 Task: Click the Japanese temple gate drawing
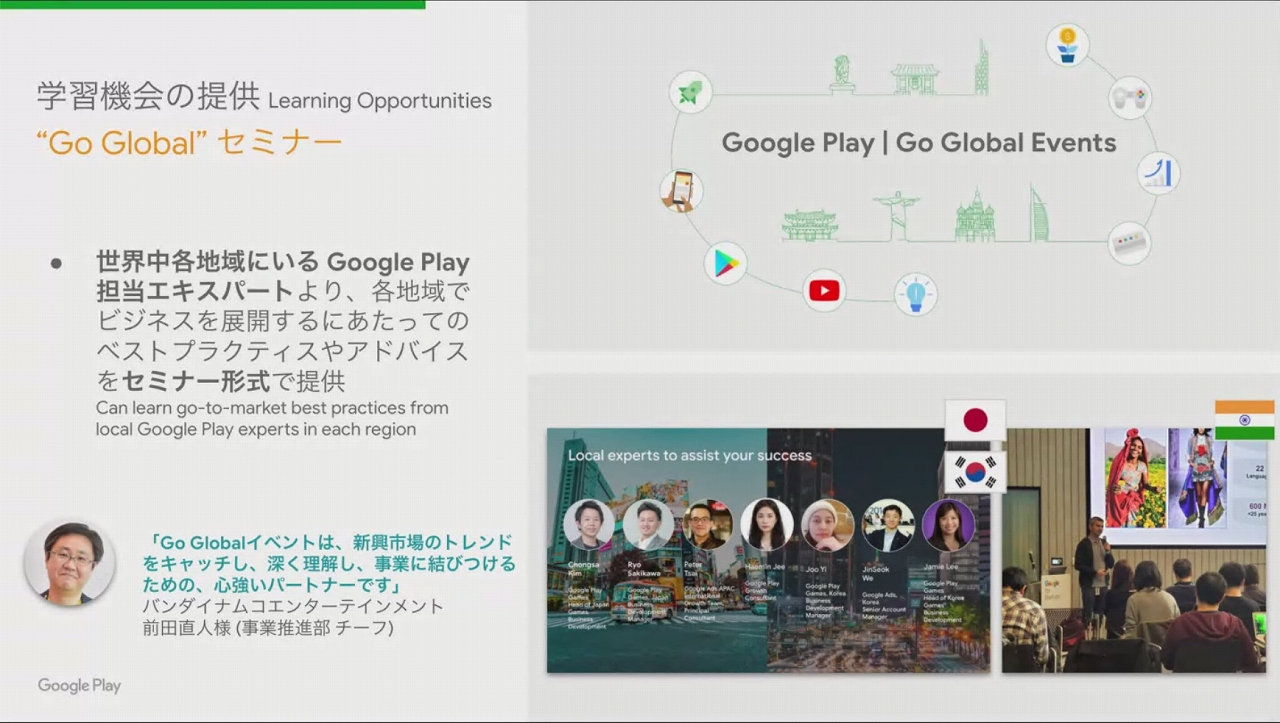915,78
